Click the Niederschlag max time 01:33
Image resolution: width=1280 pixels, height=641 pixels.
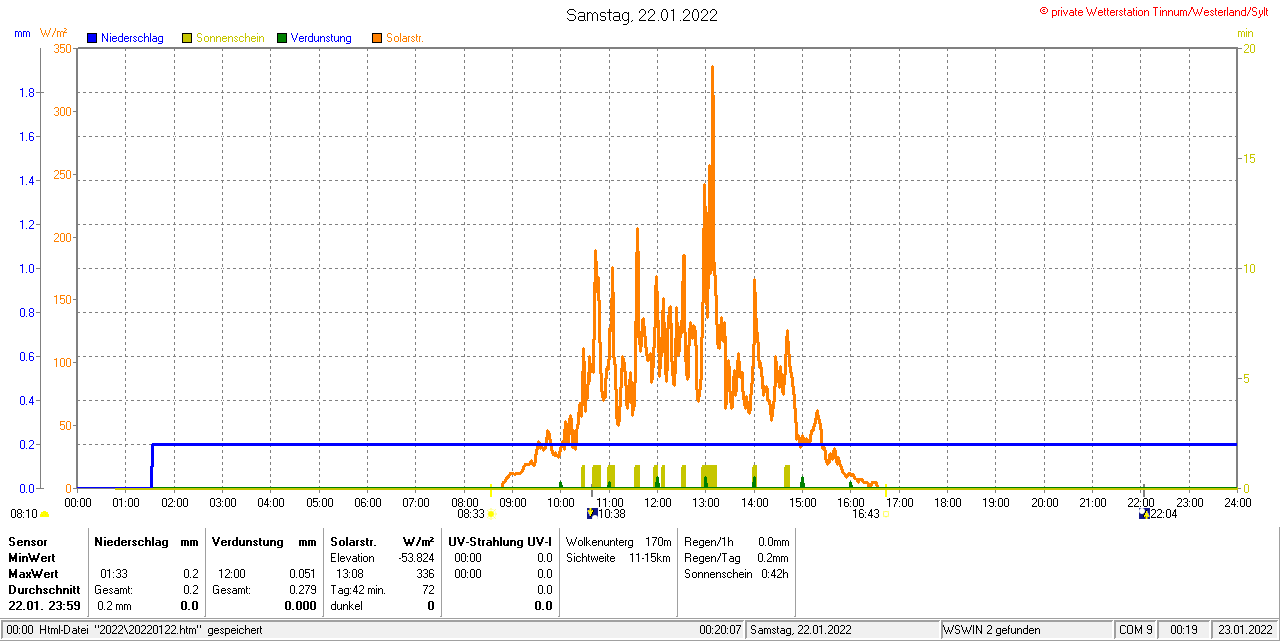tap(113, 574)
